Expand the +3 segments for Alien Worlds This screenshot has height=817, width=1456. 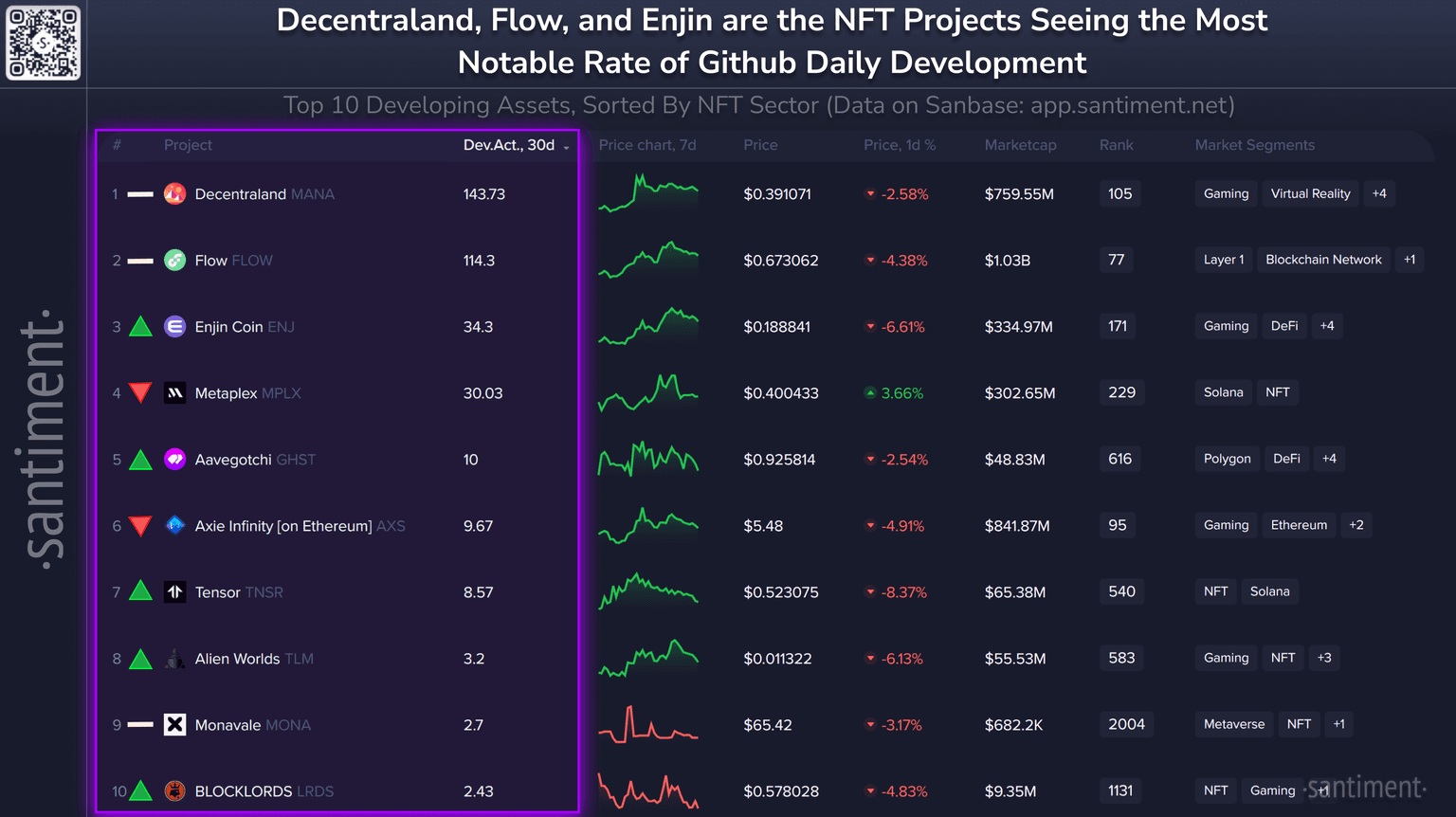[x=1324, y=658]
